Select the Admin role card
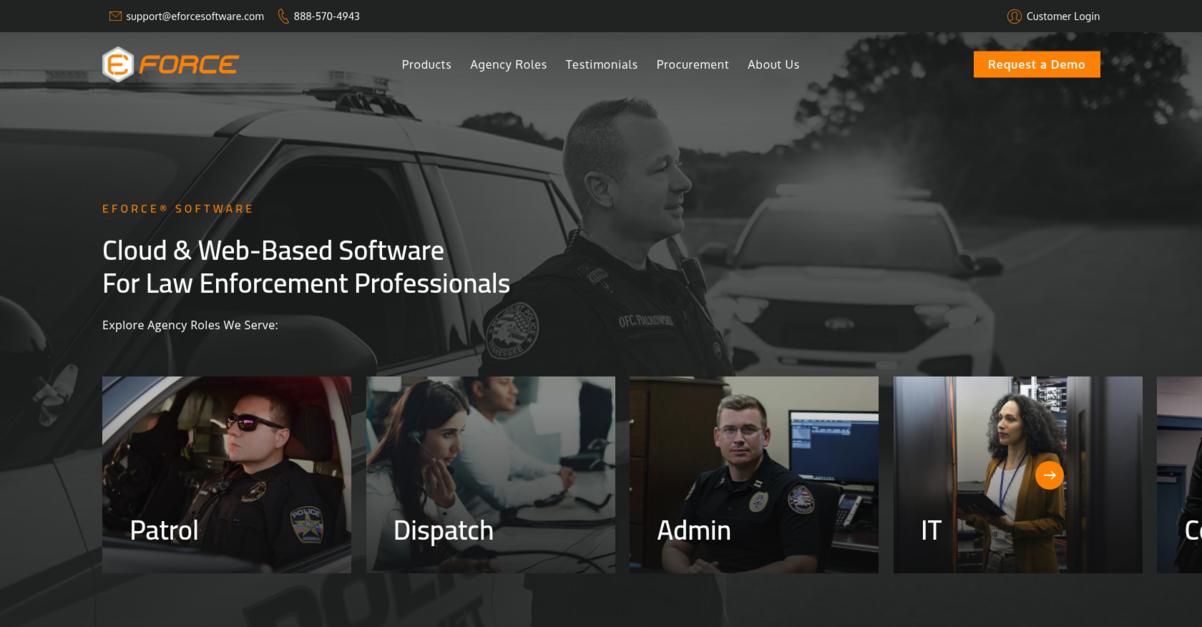Screen dimensions: 1202x627 [754, 475]
